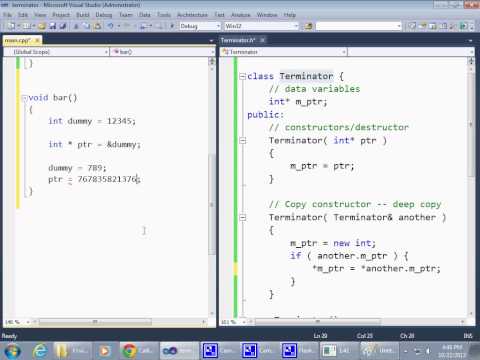Click the 'int* m_ptr;' declaration line
This screenshot has height=360, width=480.
(x=298, y=102)
